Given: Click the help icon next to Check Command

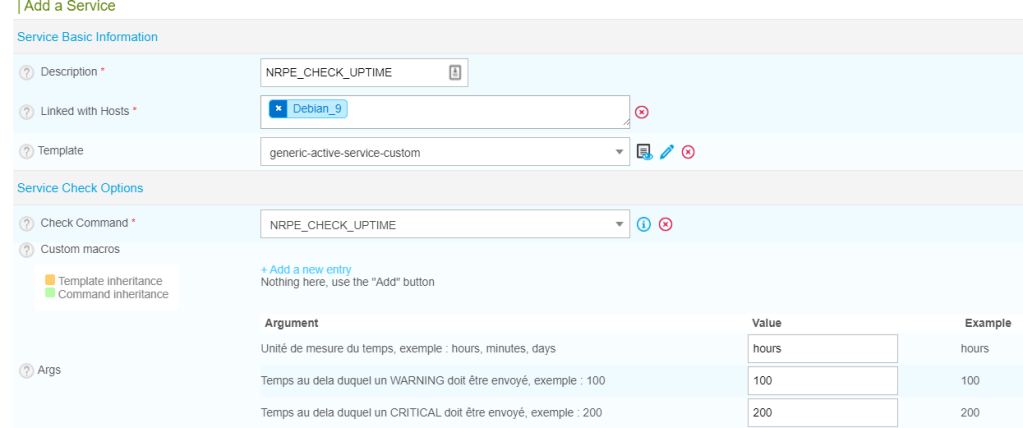Looking at the screenshot, I should click(x=27, y=224).
